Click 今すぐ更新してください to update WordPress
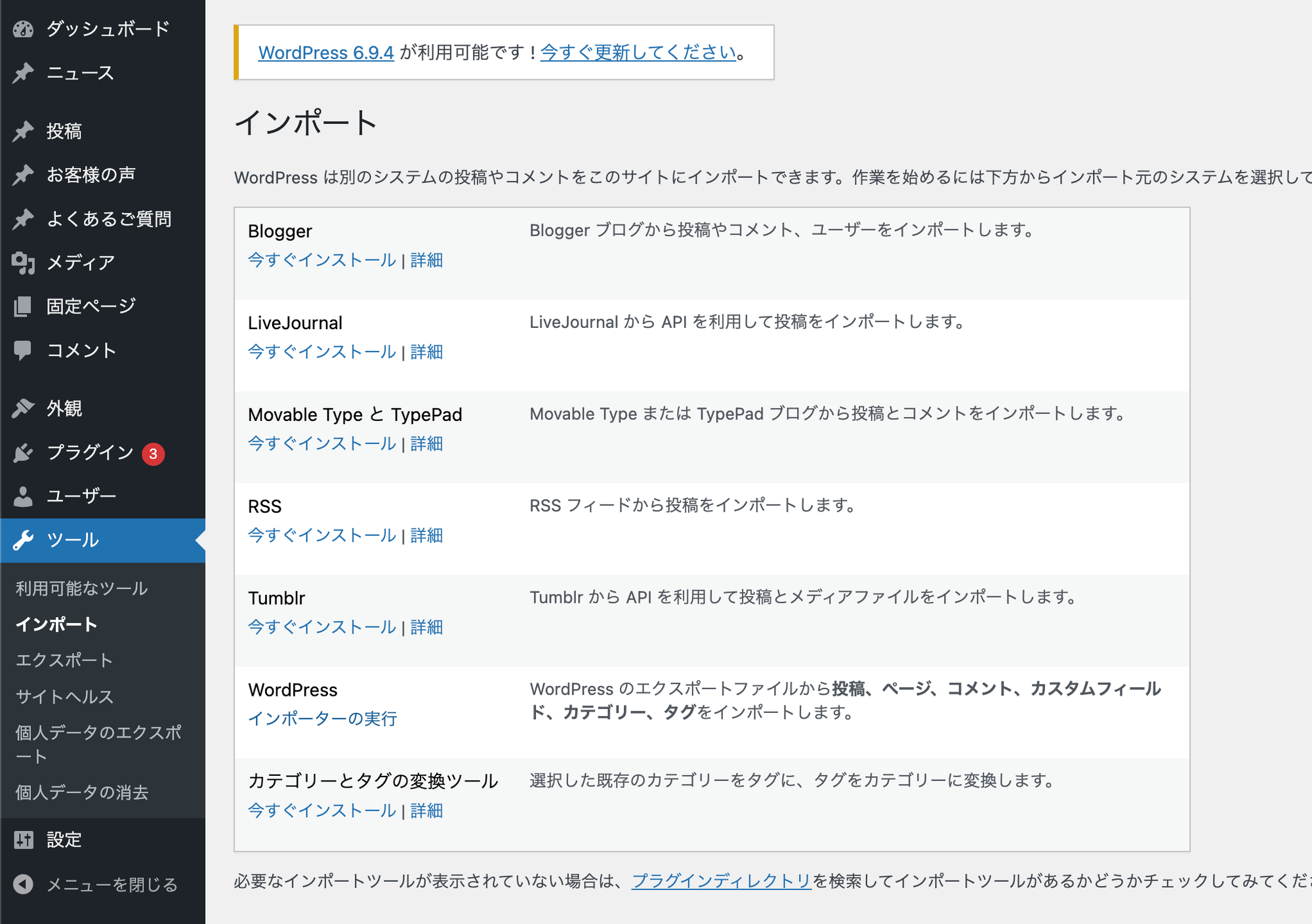Image resolution: width=1312 pixels, height=924 pixels. (x=637, y=52)
